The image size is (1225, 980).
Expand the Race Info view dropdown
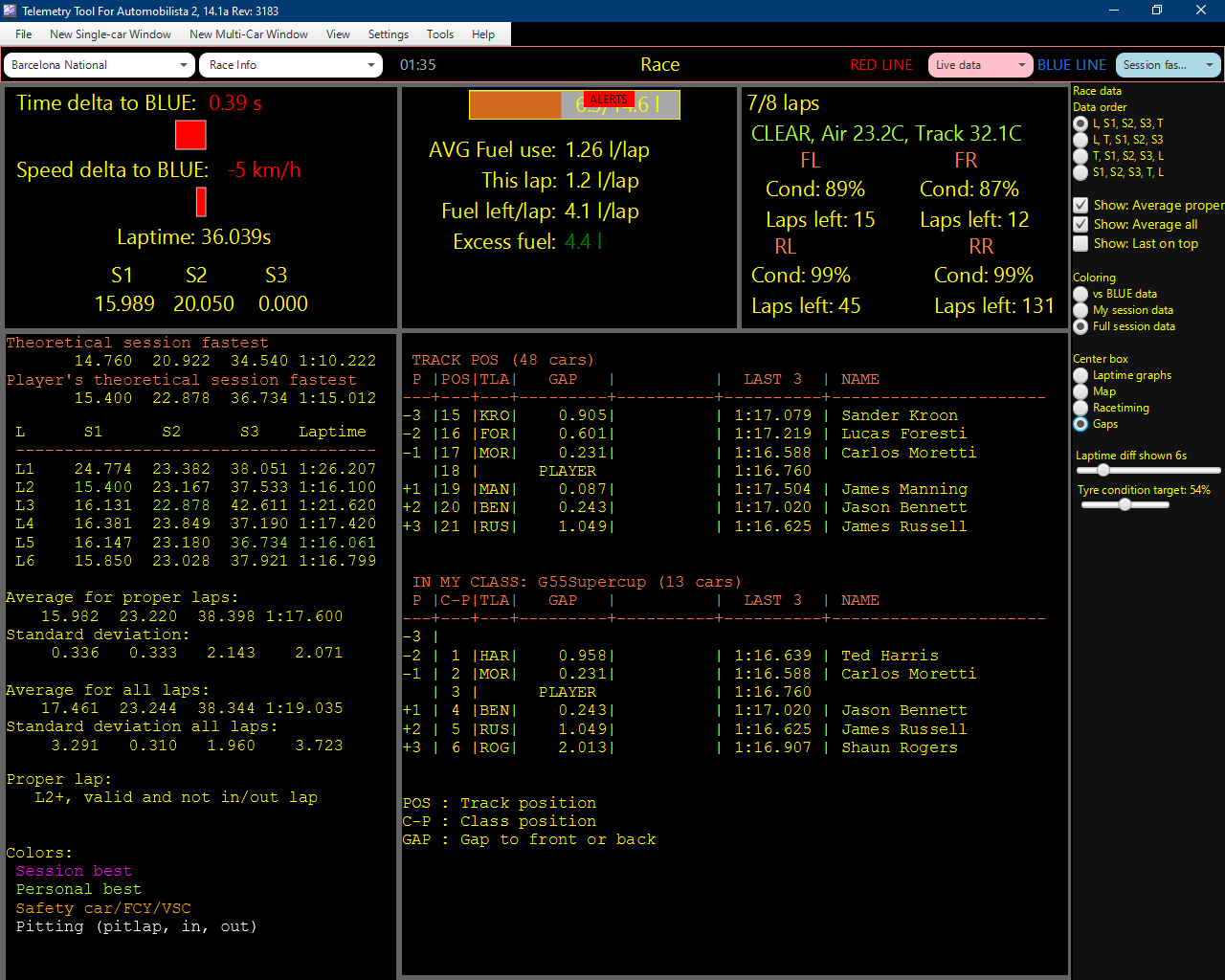291,65
